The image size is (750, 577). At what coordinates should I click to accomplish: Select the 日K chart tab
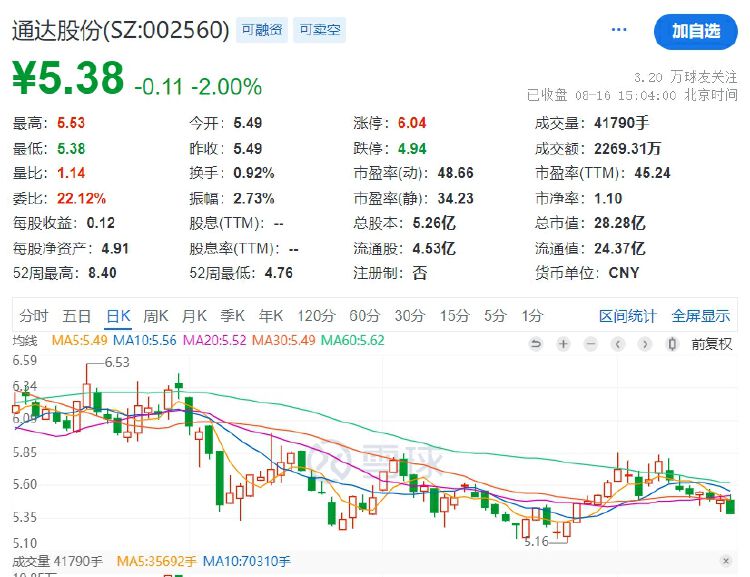pos(119,316)
